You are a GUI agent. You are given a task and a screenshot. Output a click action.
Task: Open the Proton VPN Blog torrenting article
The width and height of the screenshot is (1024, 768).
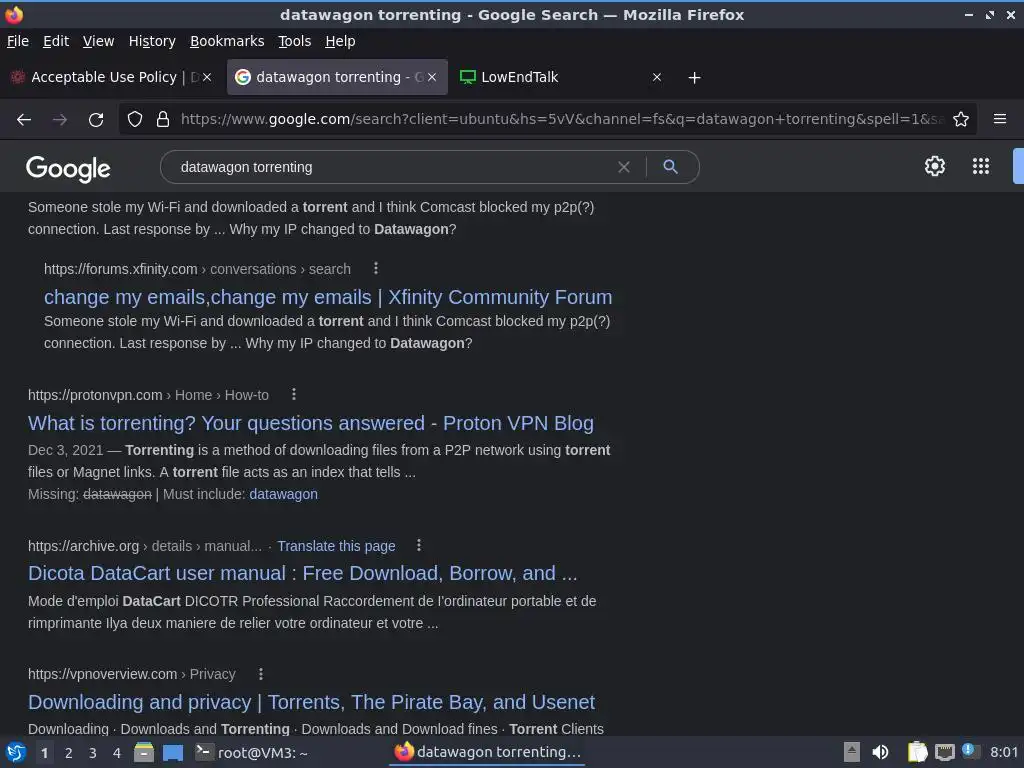(x=311, y=423)
